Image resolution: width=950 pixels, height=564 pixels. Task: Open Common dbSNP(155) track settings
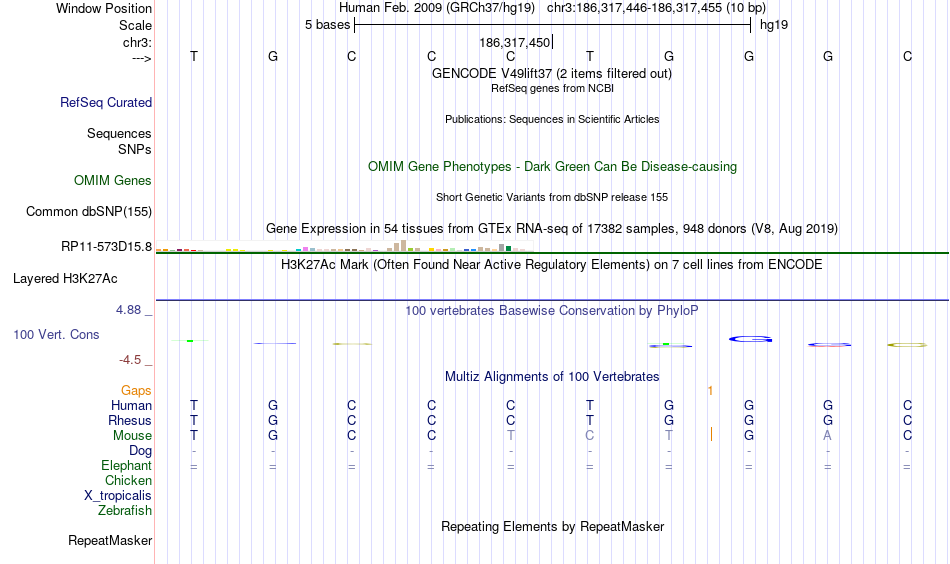pyautogui.click(x=88, y=211)
